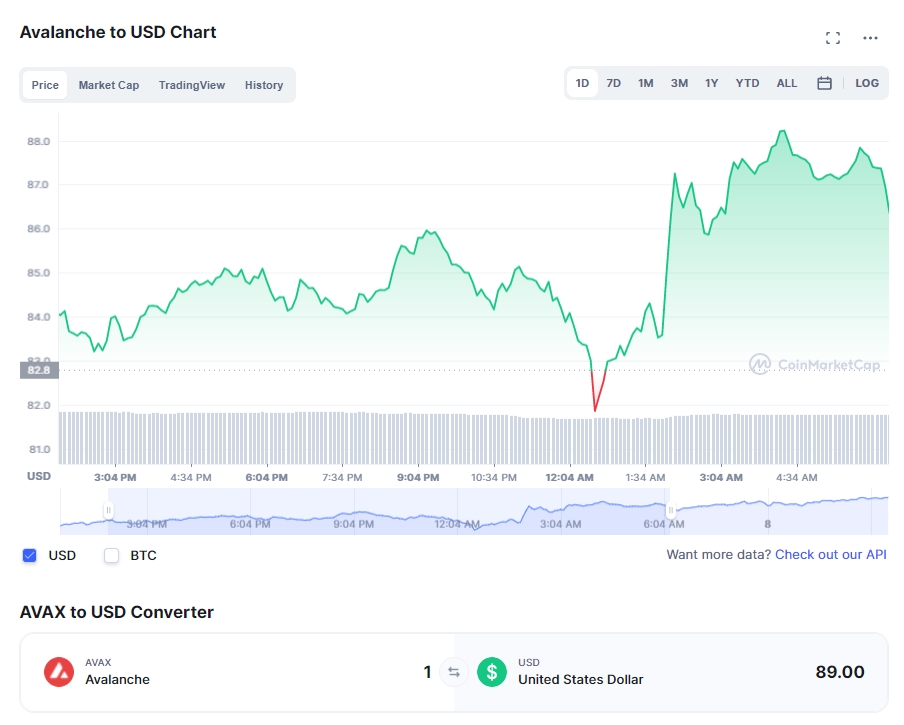Switch to the Market Cap tab
This screenshot has height=725, width=904.
[109, 85]
